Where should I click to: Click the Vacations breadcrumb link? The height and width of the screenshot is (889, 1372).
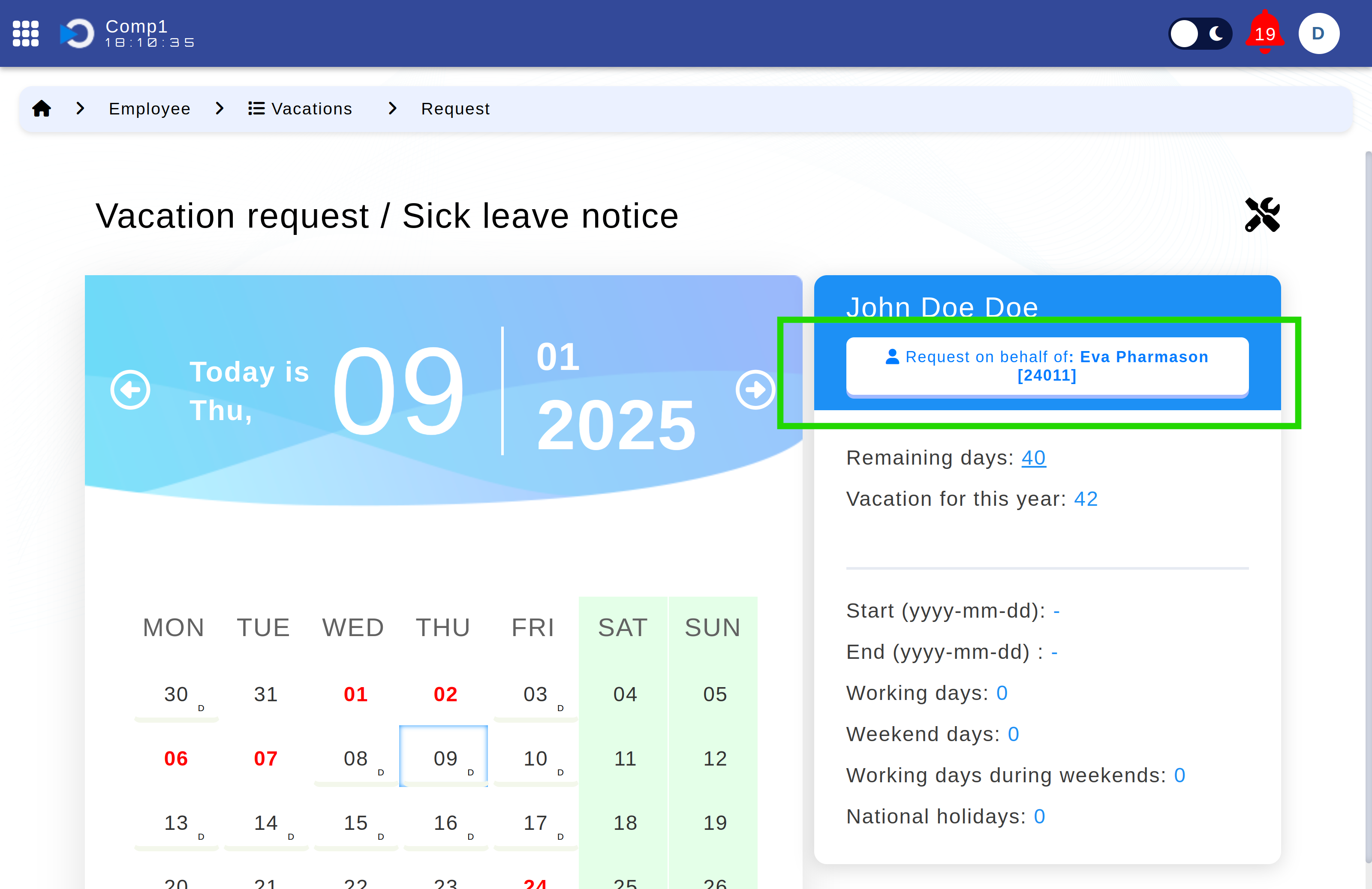click(300, 108)
